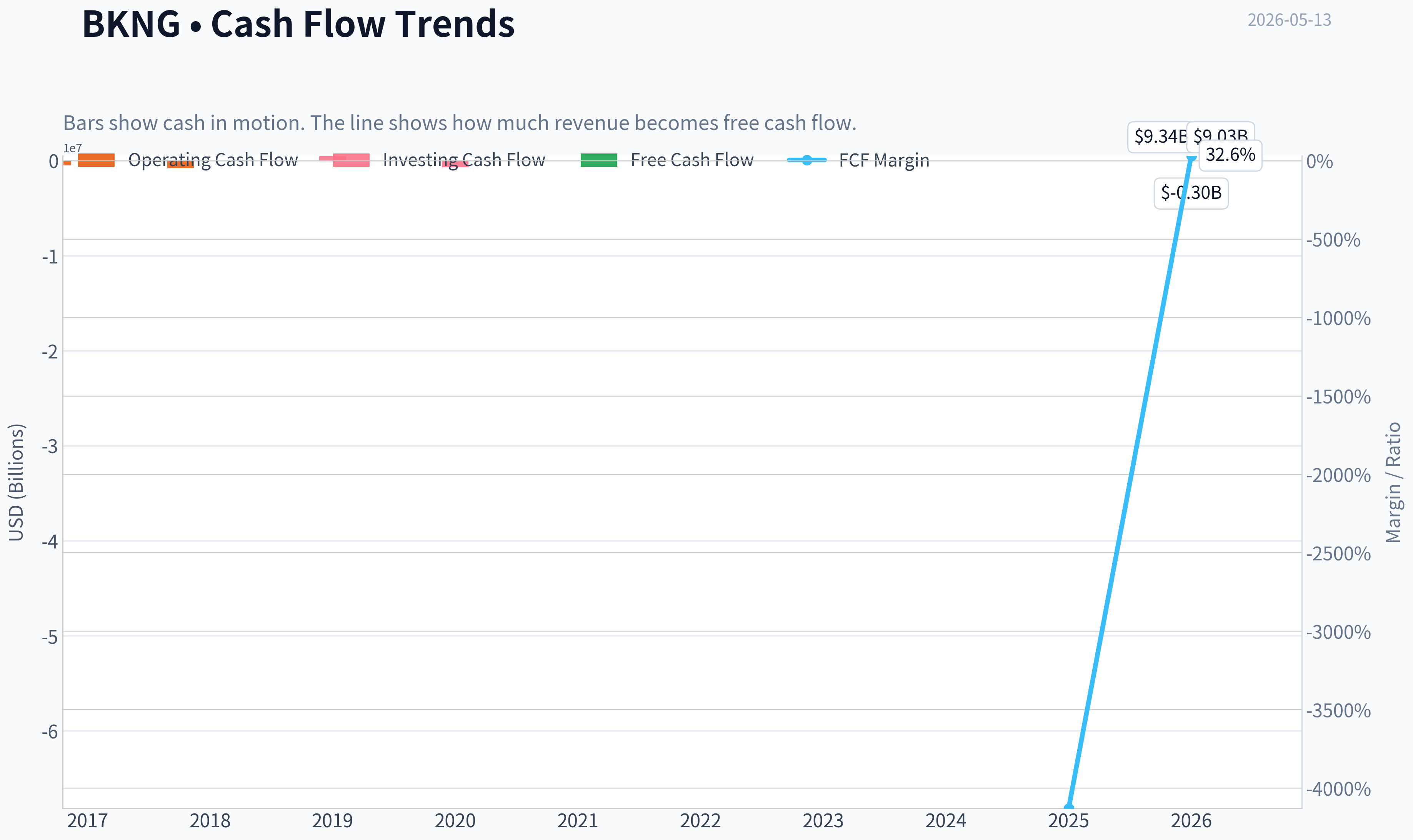Screen dimensions: 1413x840
Task: Click the 2025 FCF margin line point
Action: click(1068, 808)
